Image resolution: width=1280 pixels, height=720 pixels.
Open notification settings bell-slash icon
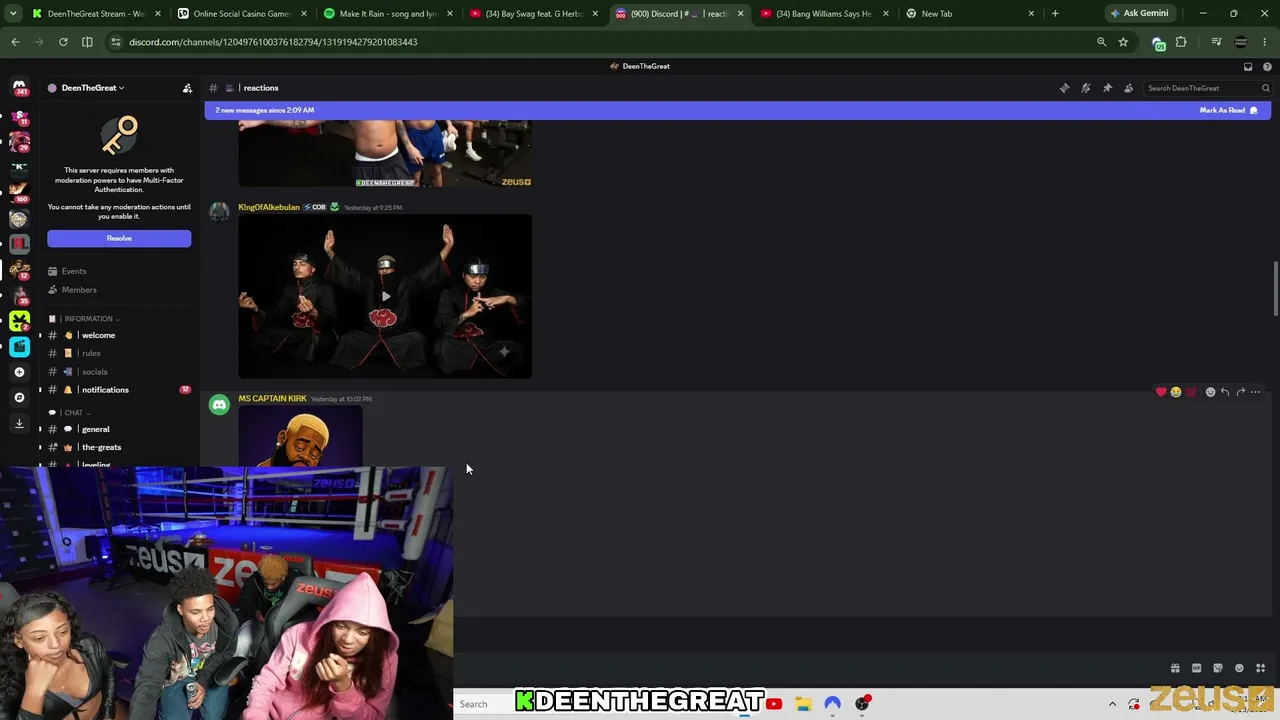tap(1086, 88)
